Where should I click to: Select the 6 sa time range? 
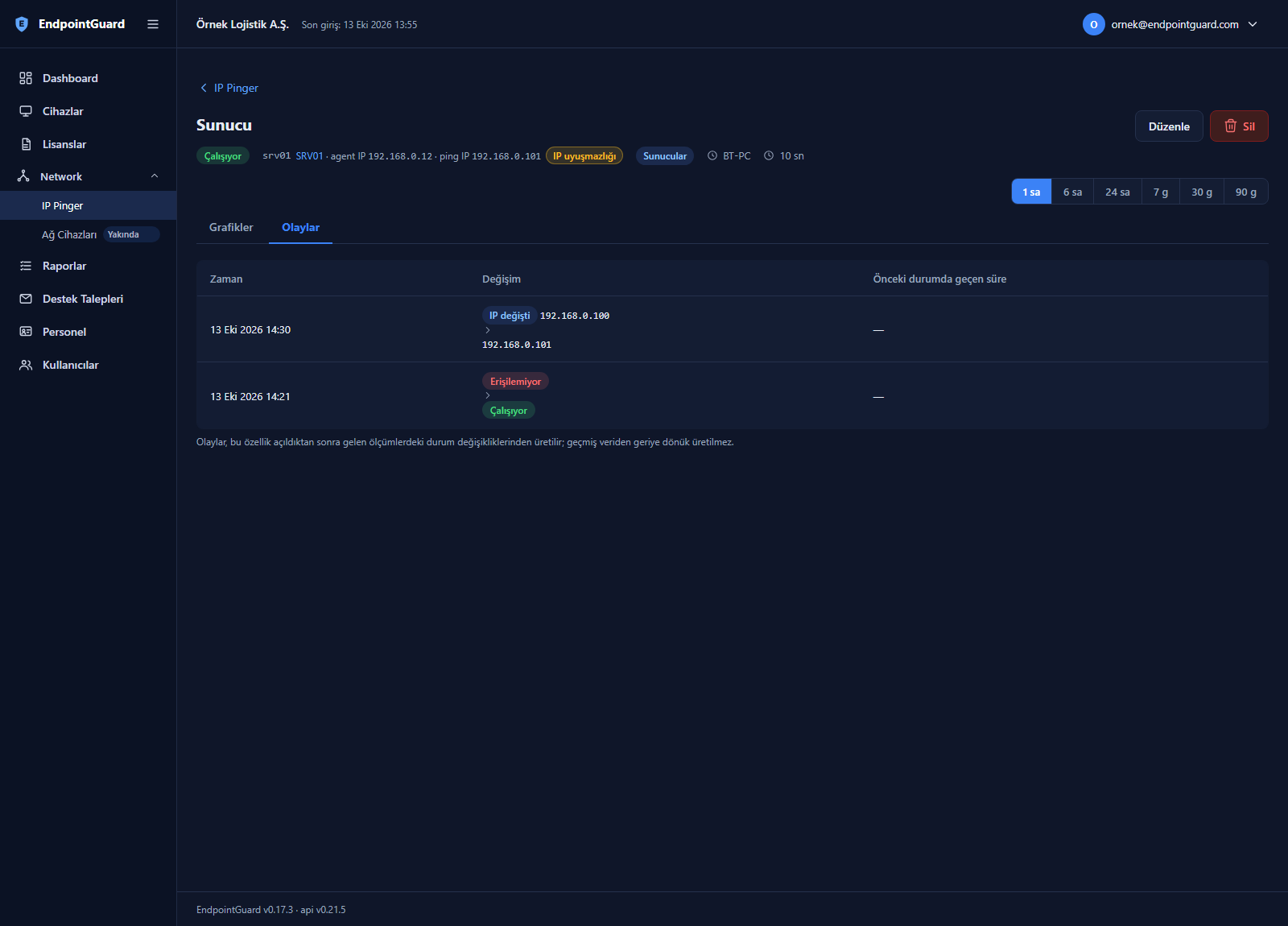tap(1072, 192)
